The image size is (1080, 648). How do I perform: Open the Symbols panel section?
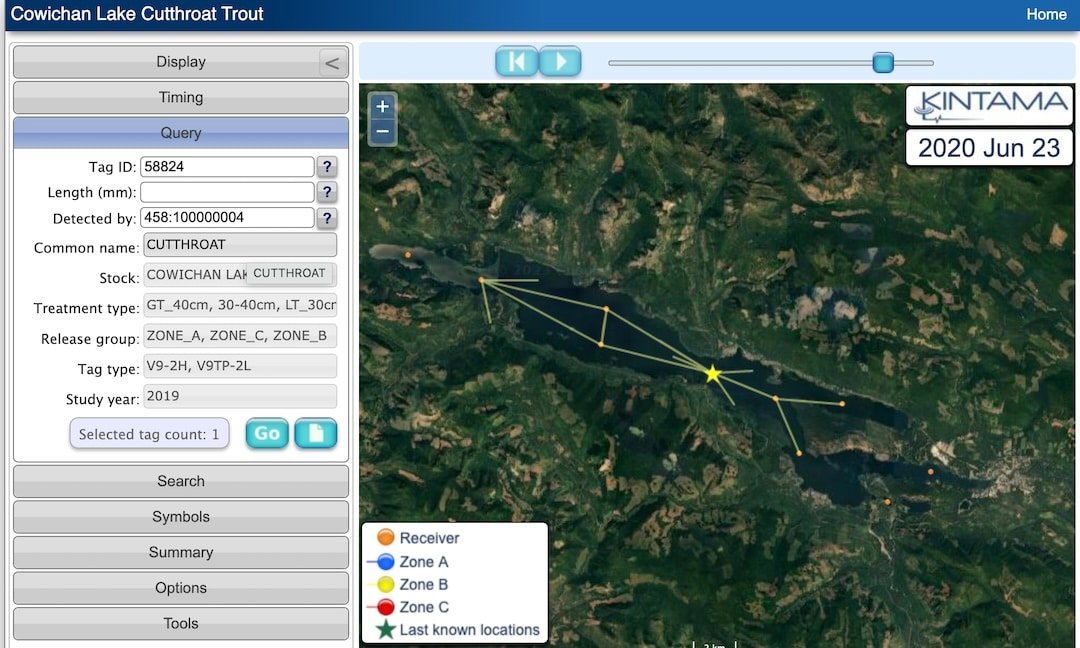coord(180,517)
